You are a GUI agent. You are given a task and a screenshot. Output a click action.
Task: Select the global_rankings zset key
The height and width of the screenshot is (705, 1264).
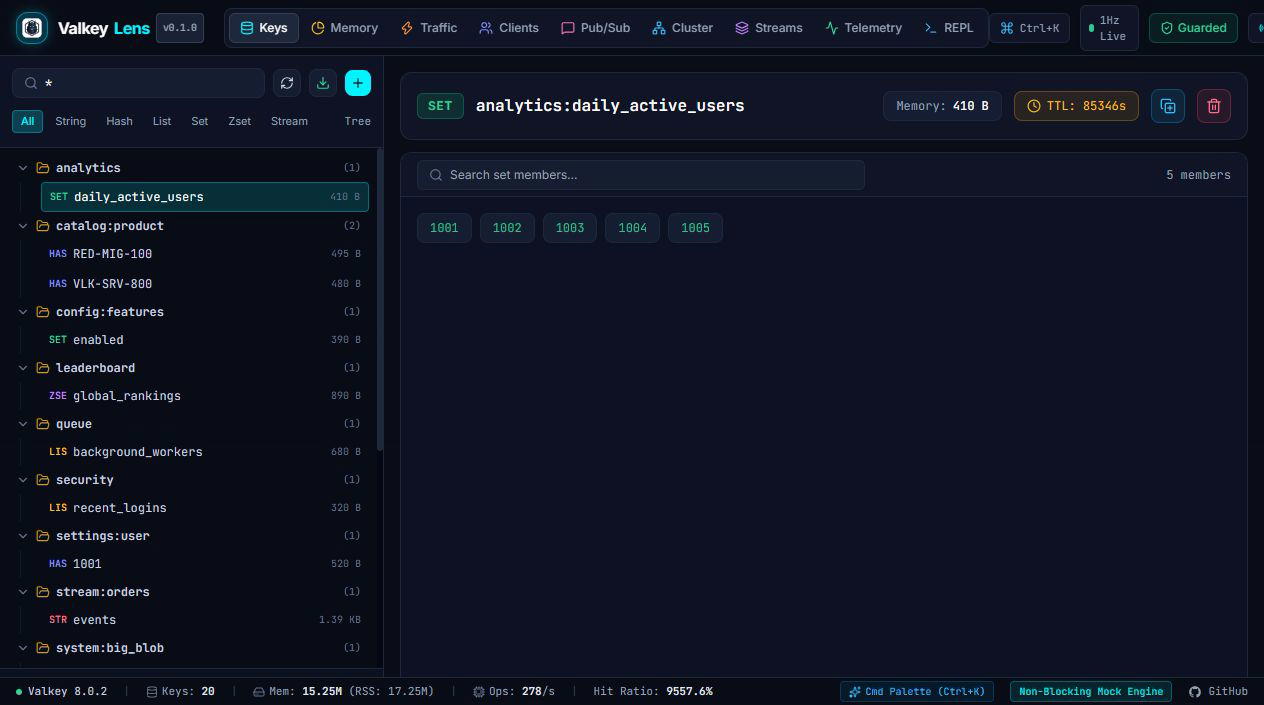coord(205,396)
